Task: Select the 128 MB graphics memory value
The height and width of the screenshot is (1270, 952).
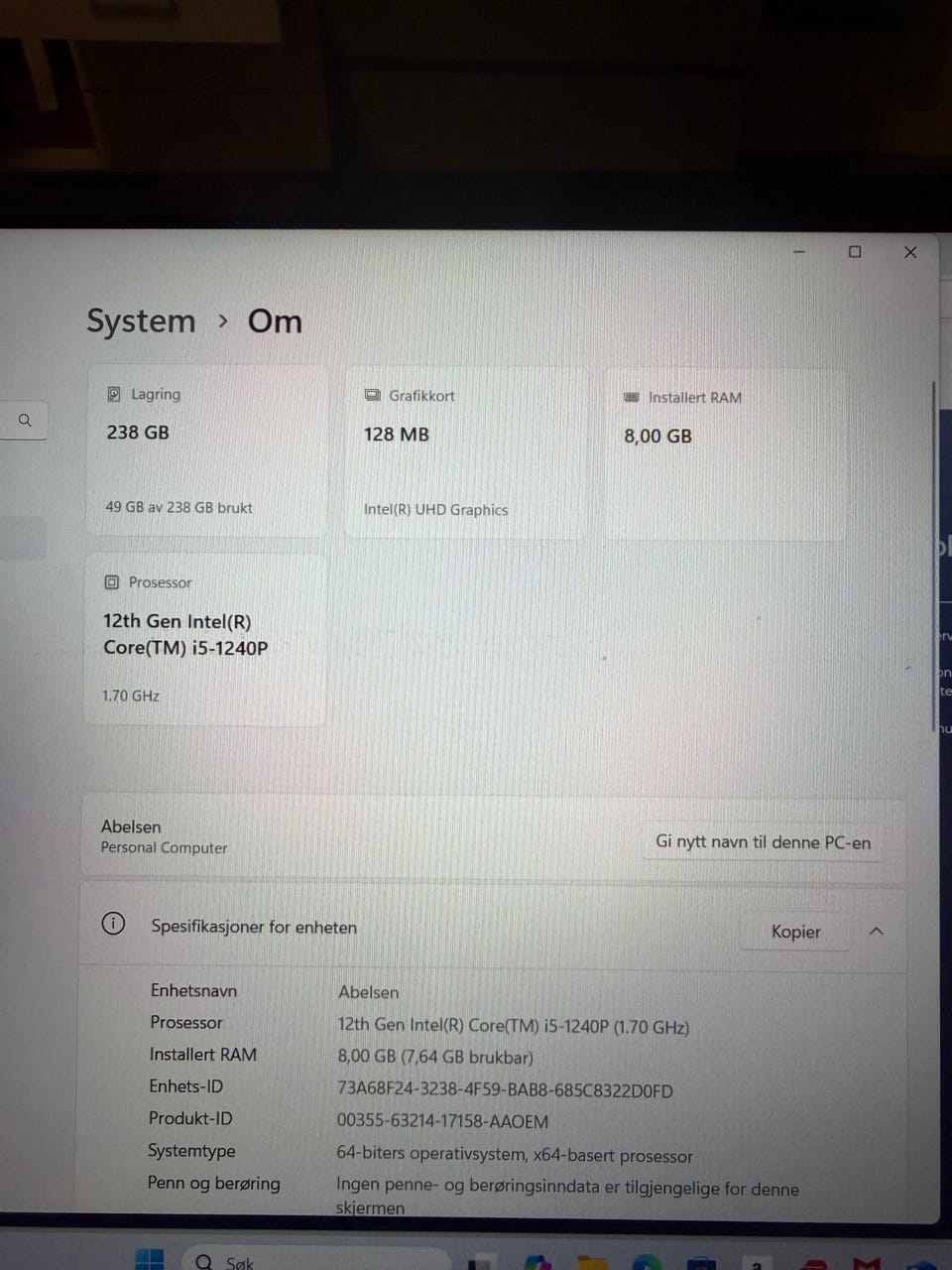Action: (x=396, y=434)
